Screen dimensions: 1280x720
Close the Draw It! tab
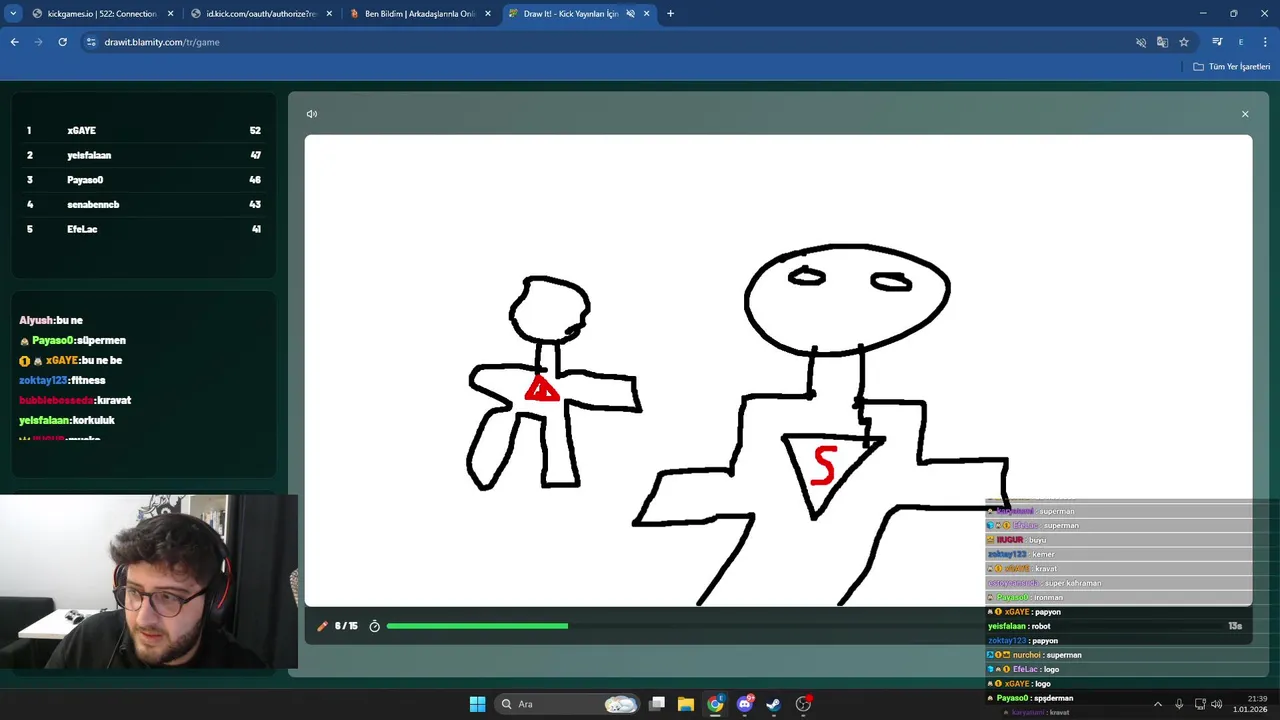tap(647, 14)
